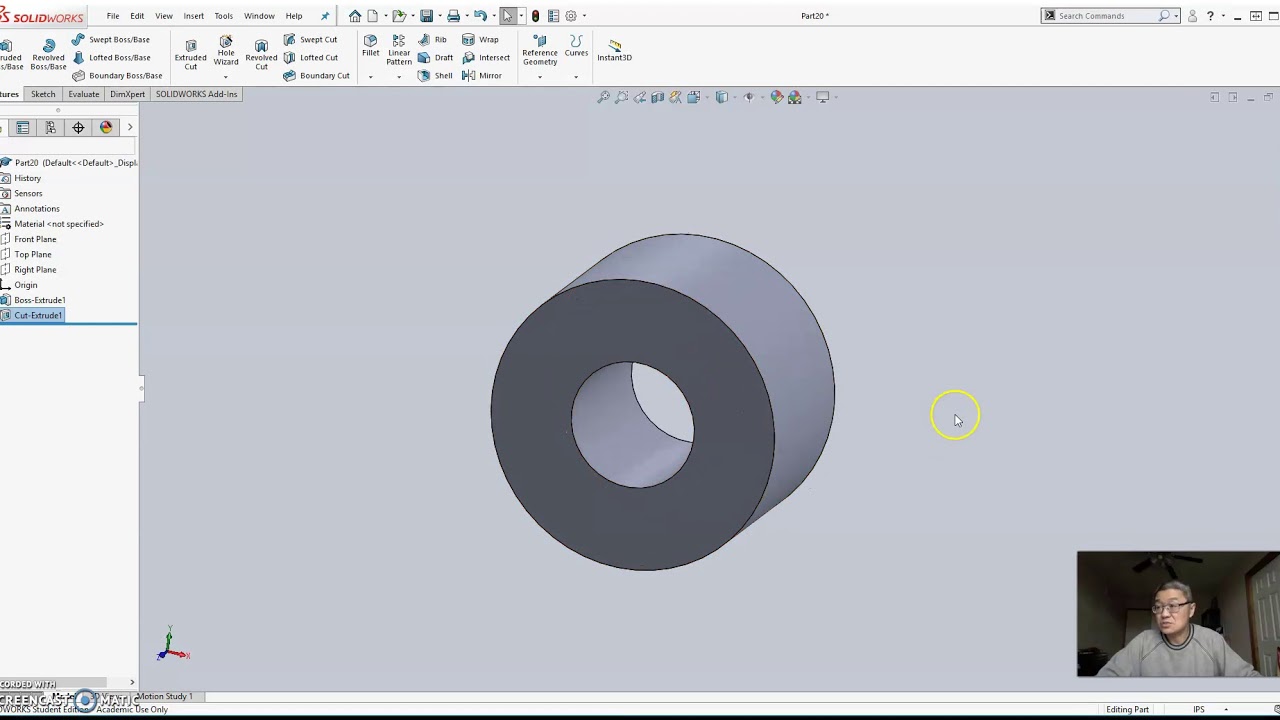Click the Intersect tool

coord(486,57)
